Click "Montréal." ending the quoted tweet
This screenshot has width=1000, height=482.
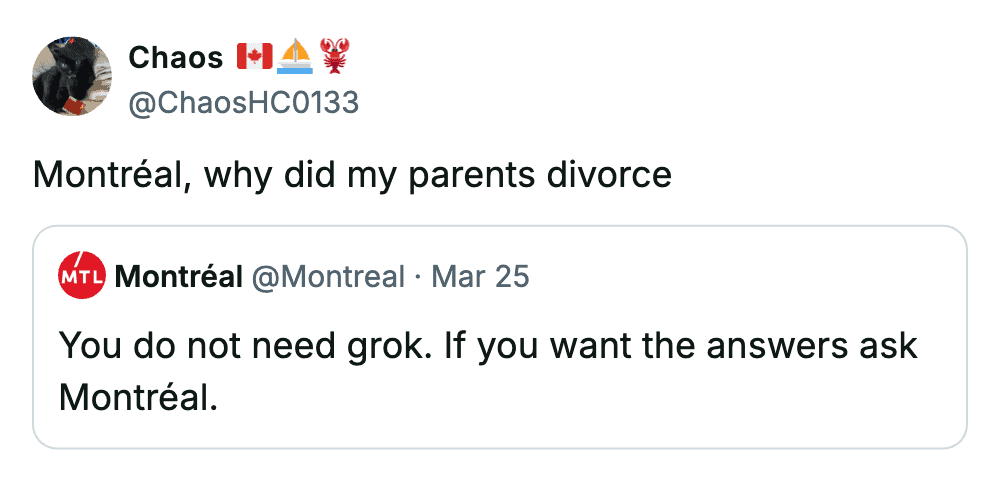click(x=138, y=398)
